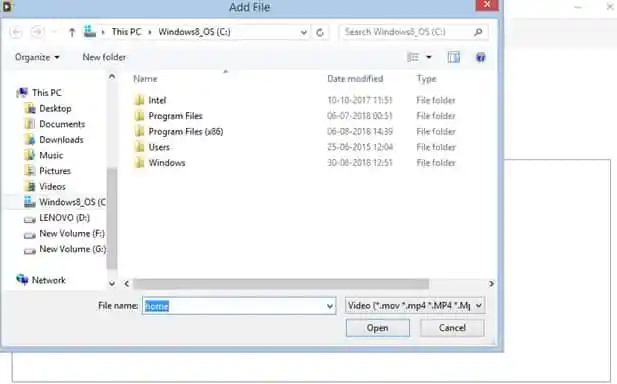617x384 pixels.
Task: Show the preview pane
Action: pos(453,57)
